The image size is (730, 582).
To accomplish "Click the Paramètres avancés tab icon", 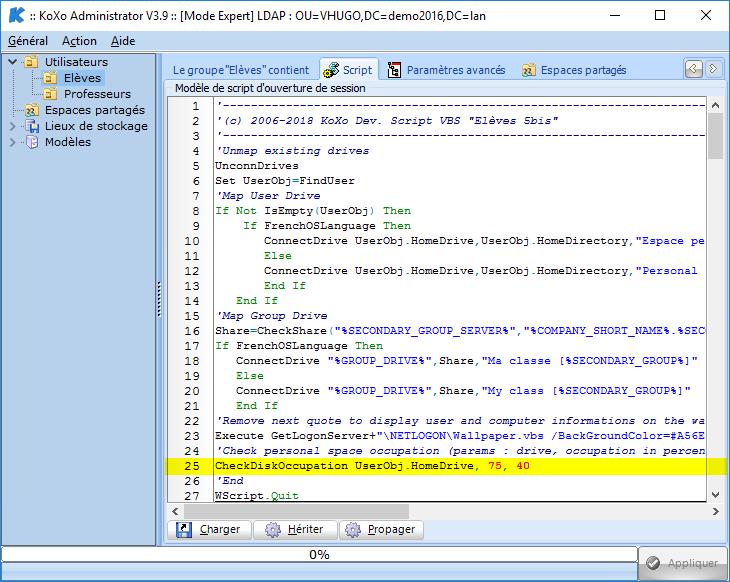I will coord(394,70).
